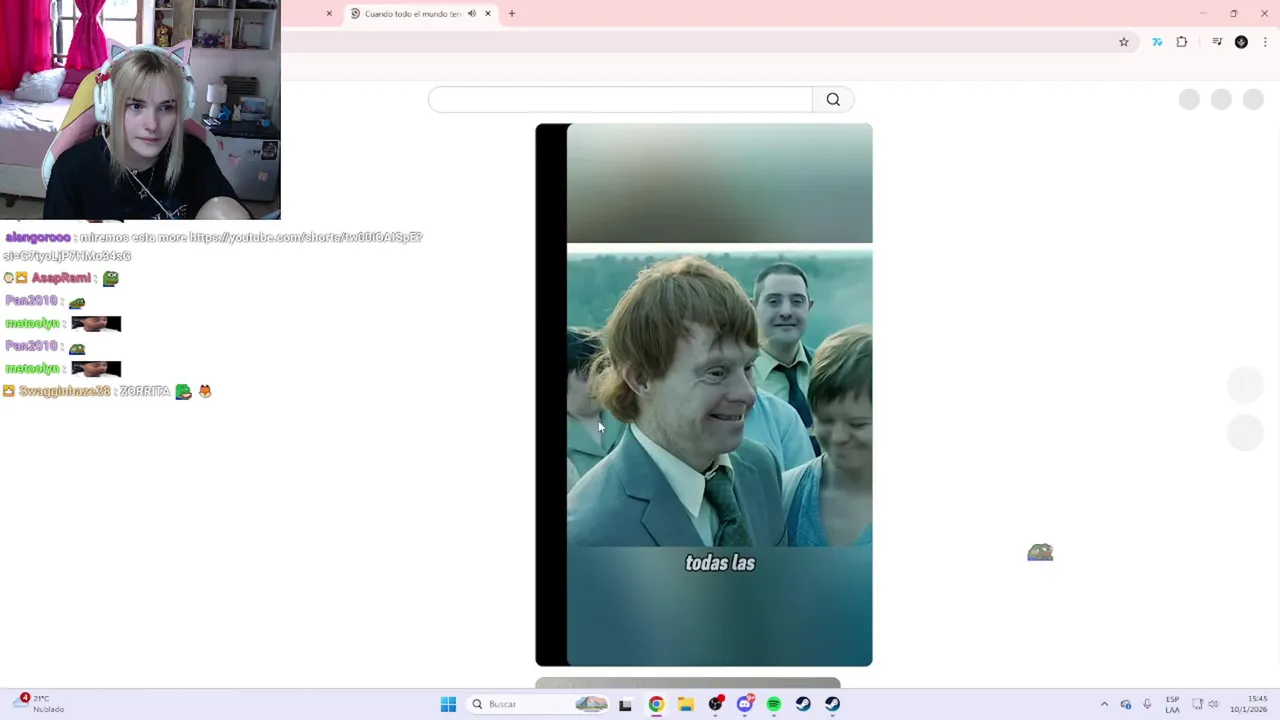
Task: Open the Chrome three-dot menu
Action: tap(1265, 42)
